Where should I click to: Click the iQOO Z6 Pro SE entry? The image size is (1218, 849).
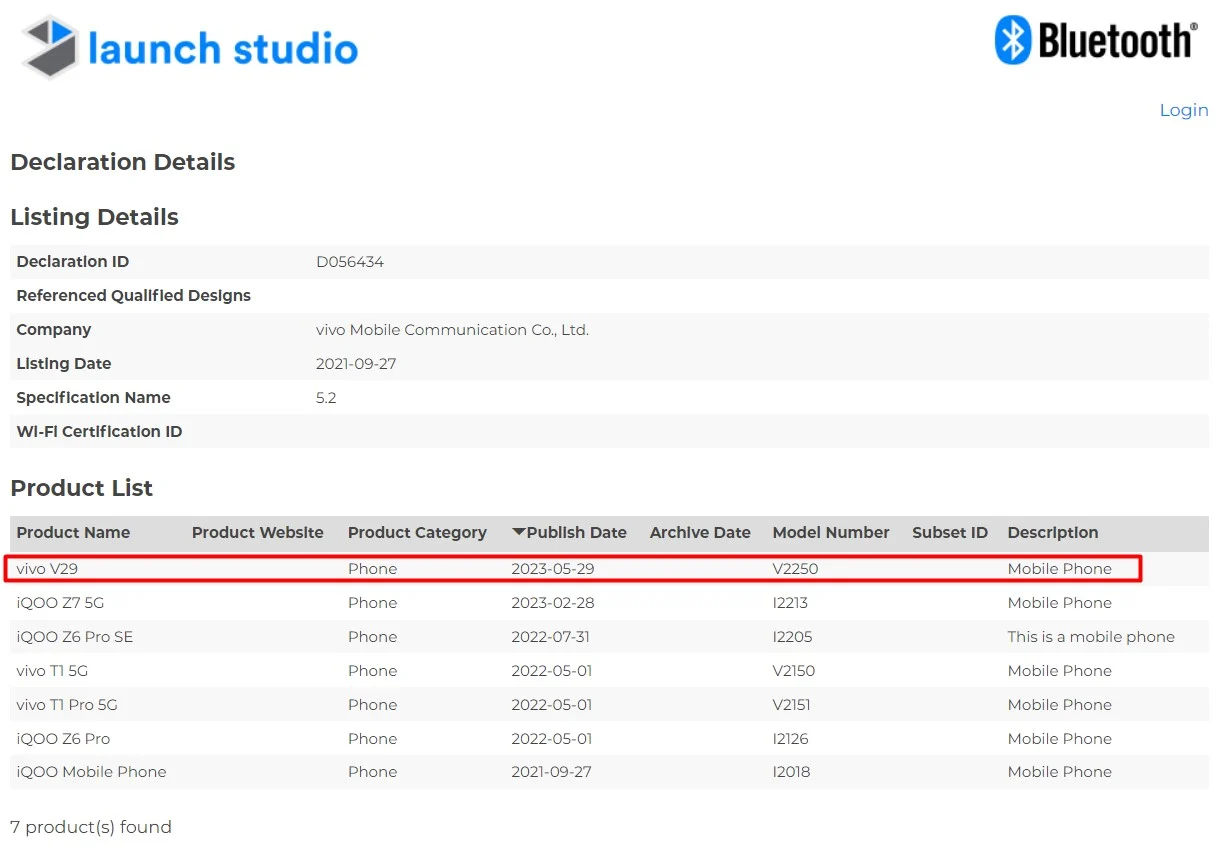click(74, 637)
